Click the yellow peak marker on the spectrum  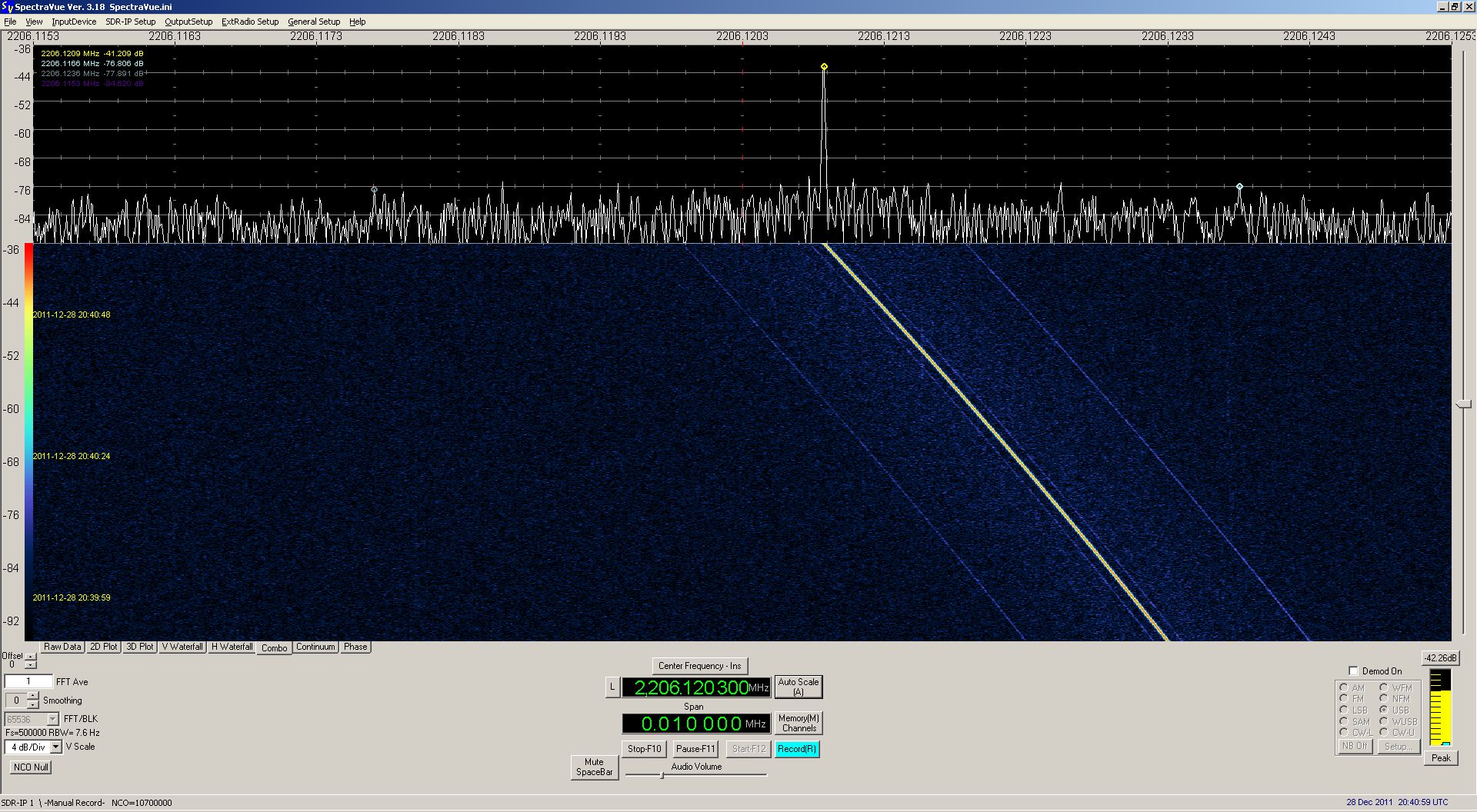[824, 67]
